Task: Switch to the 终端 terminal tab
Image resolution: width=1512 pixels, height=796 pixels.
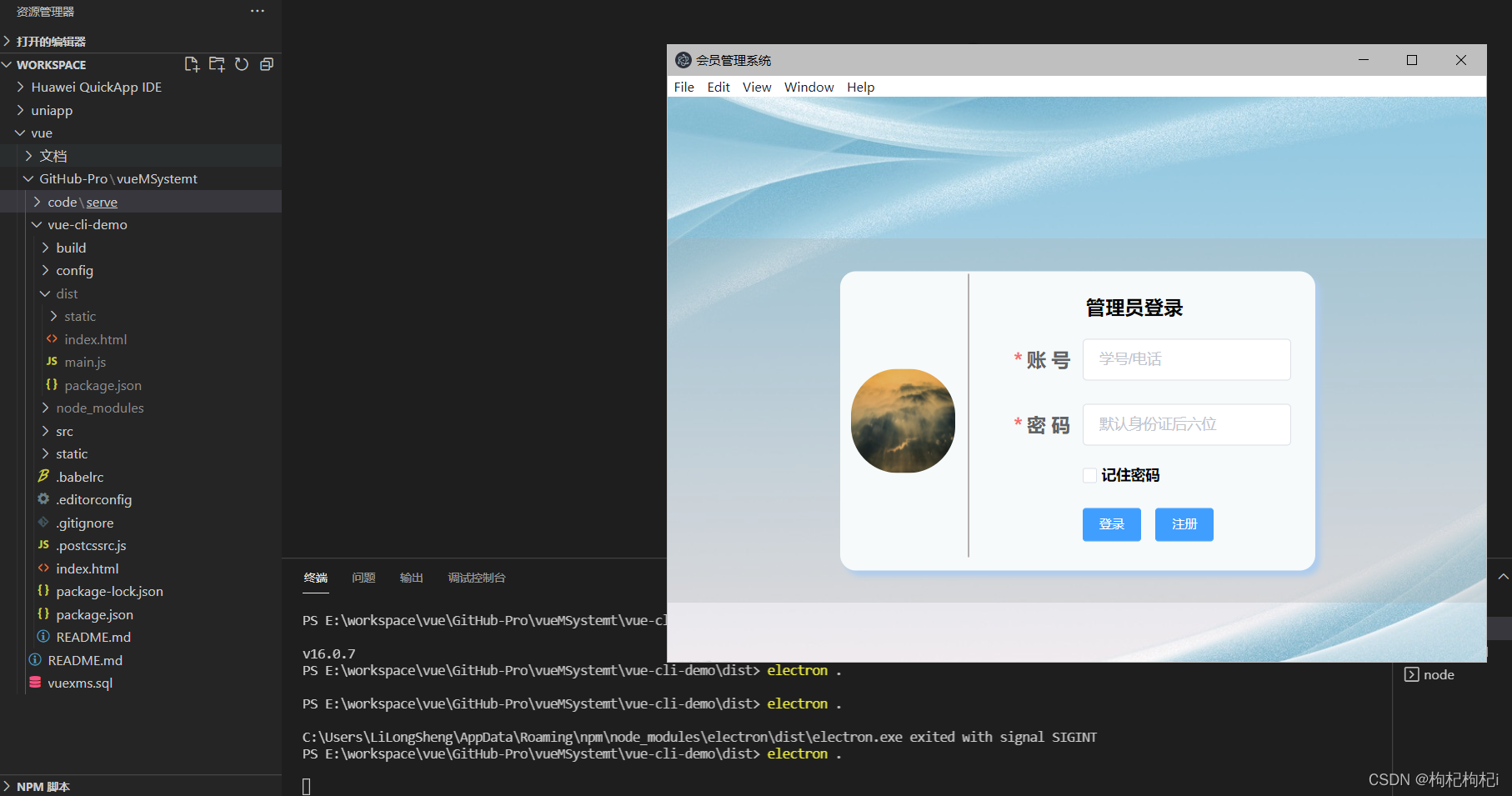Action: click(x=316, y=578)
